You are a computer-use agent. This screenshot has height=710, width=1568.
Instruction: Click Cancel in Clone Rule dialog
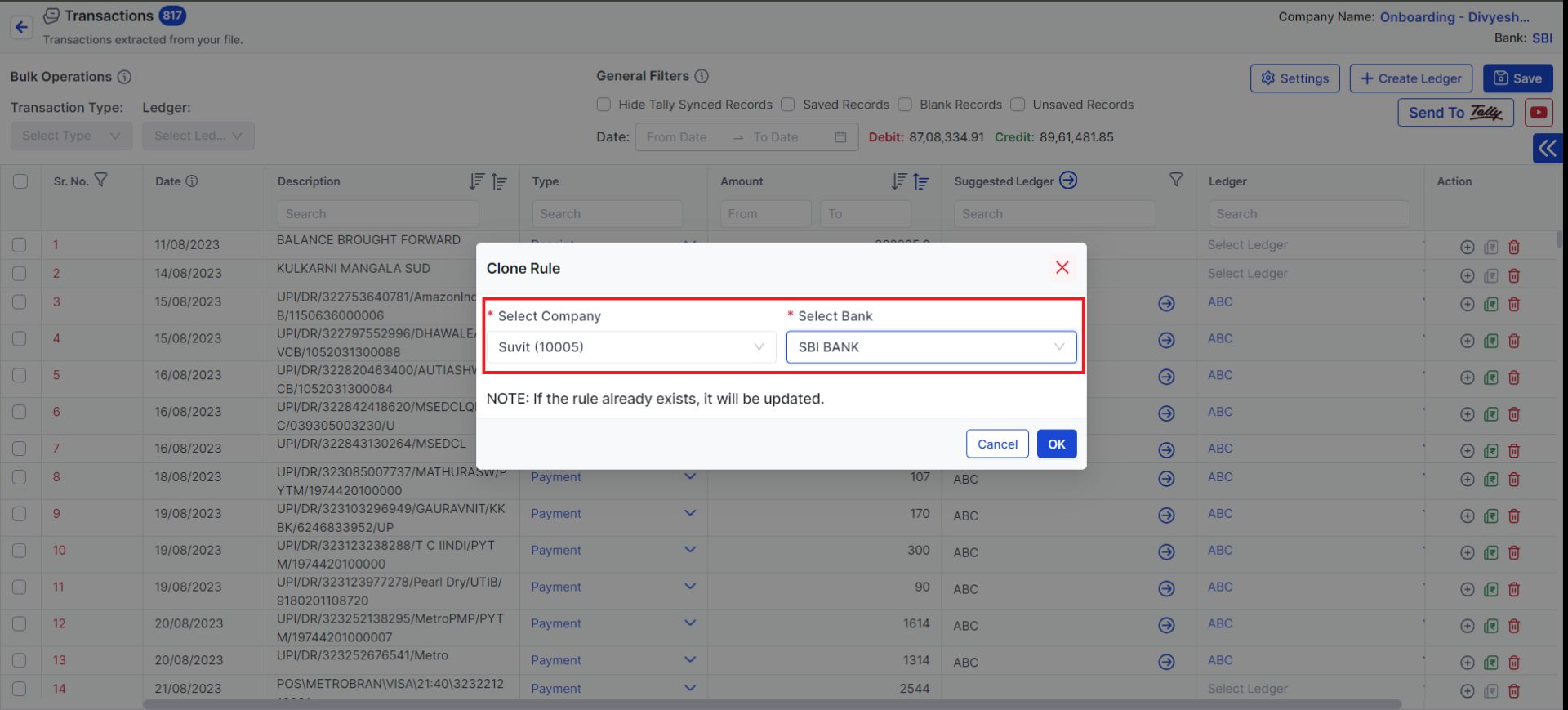click(x=997, y=444)
